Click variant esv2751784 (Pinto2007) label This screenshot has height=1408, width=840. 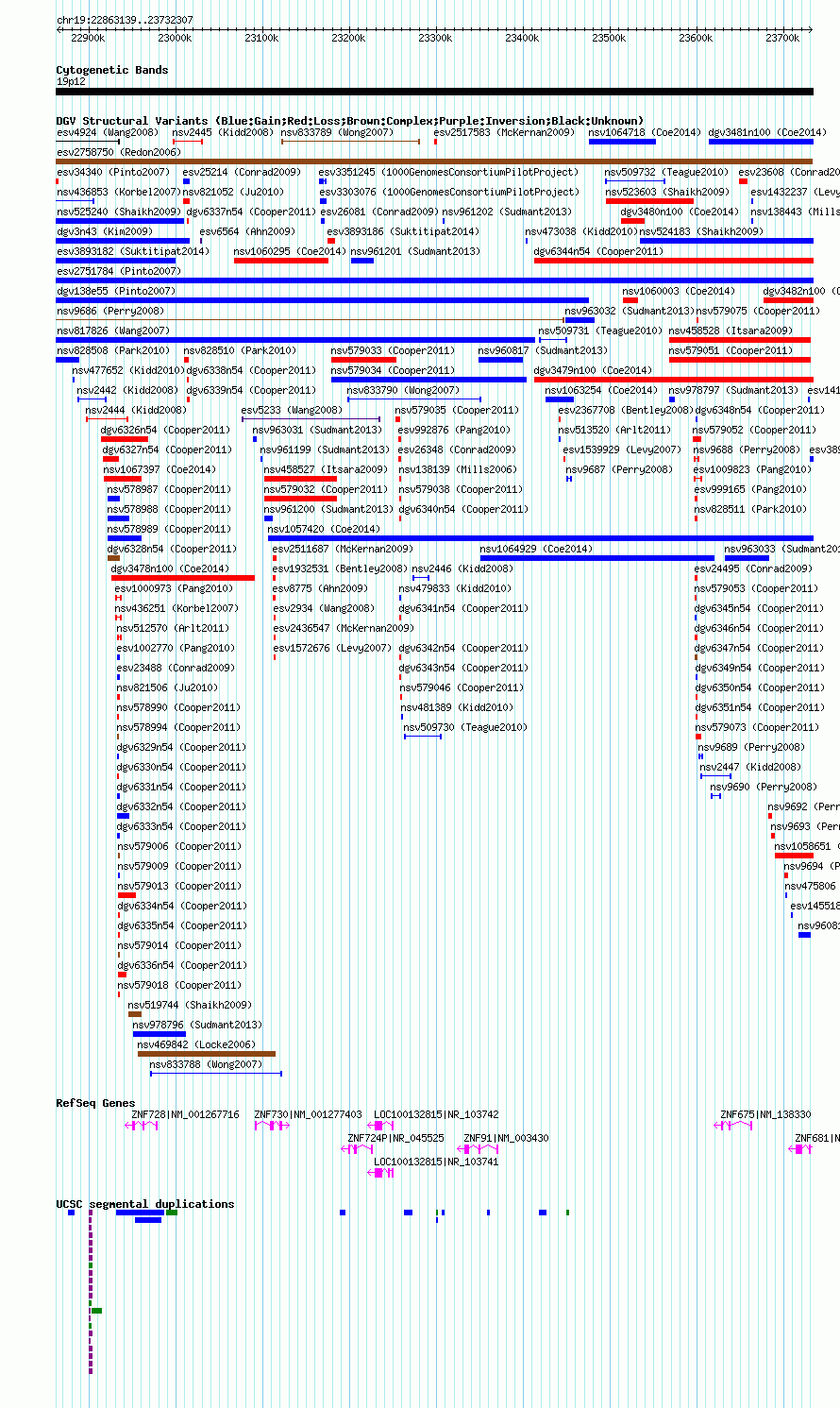pyautogui.click(x=118, y=271)
